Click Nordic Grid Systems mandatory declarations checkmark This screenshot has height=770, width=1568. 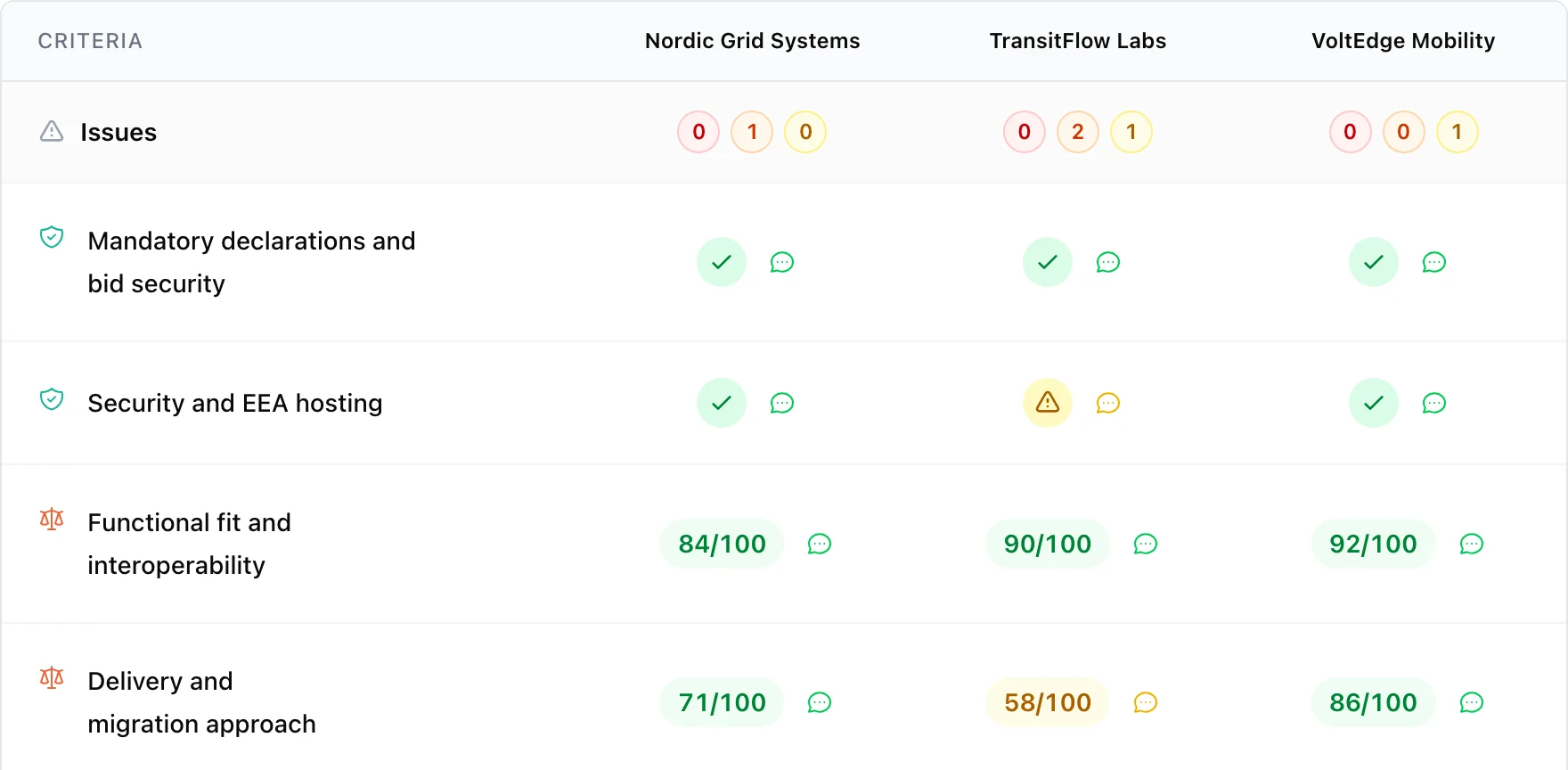[x=722, y=262]
